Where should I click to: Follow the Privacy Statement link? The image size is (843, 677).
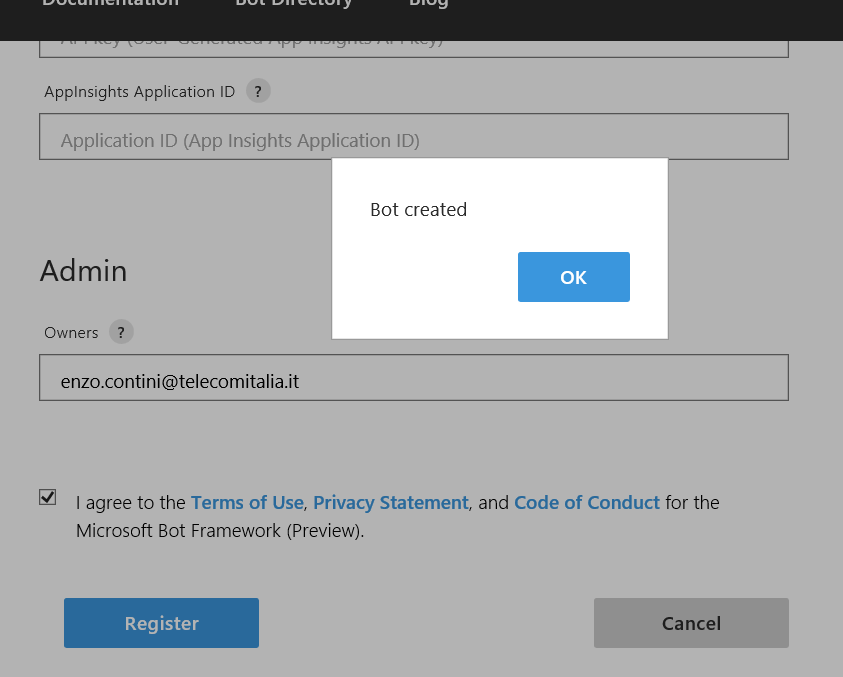click(x=390, y=502)
